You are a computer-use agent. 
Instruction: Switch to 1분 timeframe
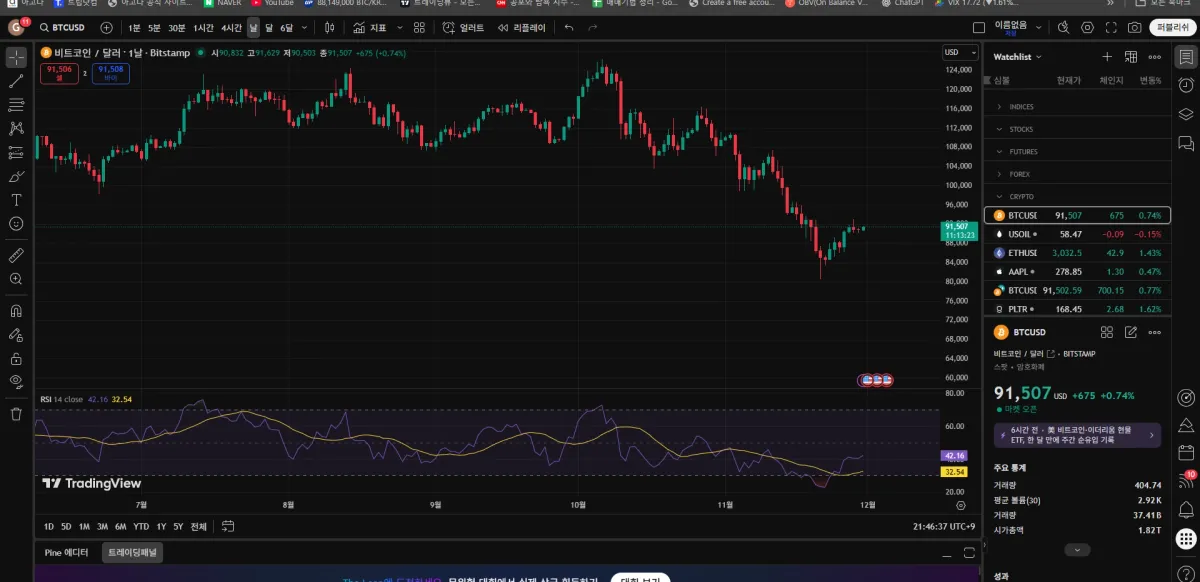point(134,27)
